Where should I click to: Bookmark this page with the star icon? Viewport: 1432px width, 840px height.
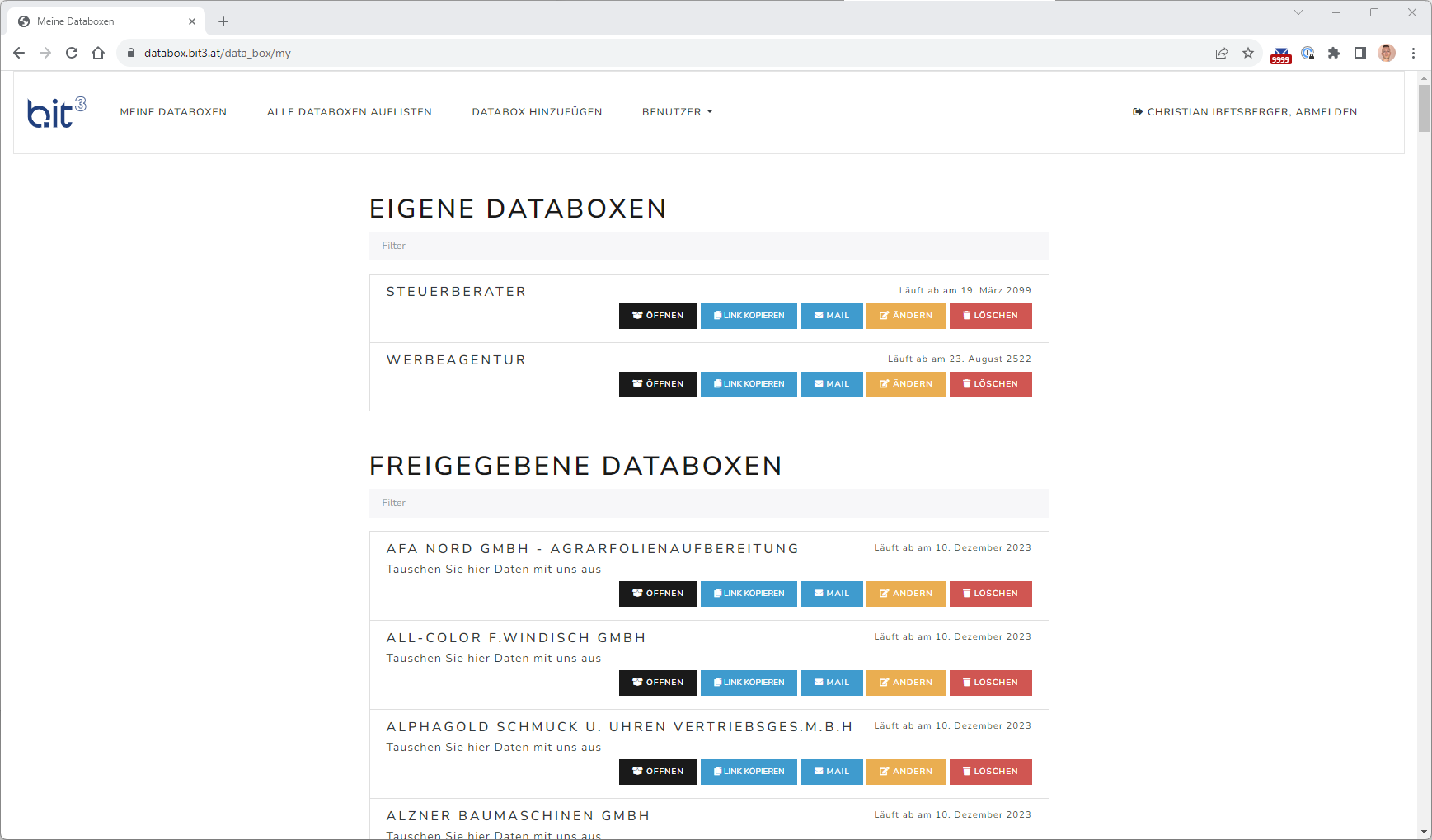coord(1248,53)
